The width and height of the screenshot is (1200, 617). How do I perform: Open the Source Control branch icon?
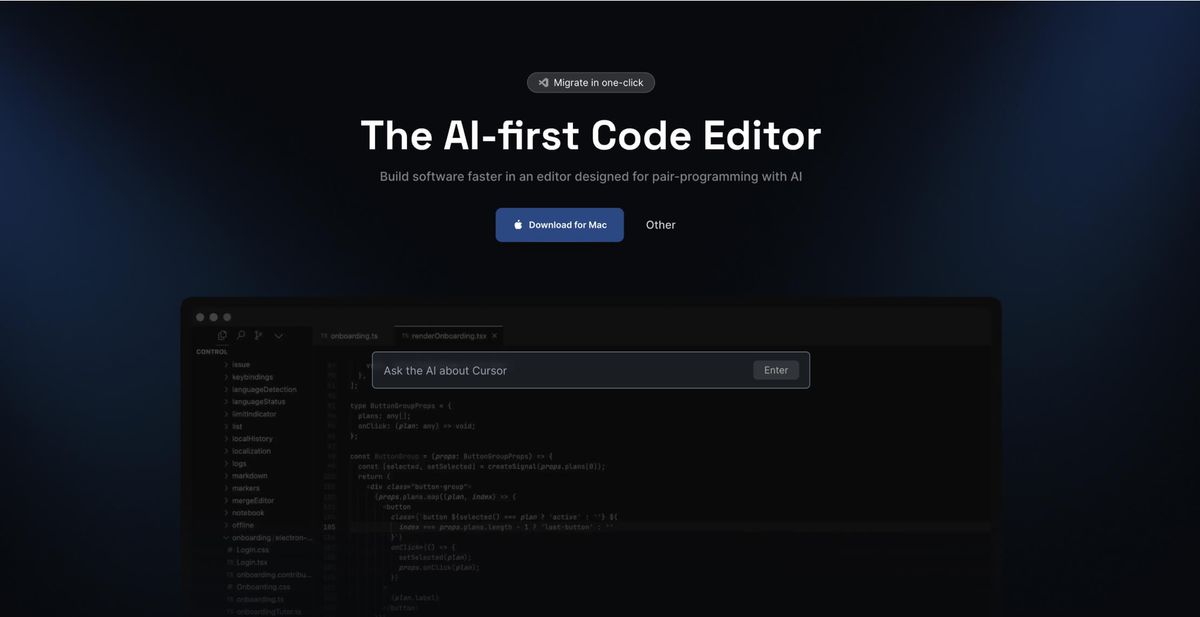(258, 336)
